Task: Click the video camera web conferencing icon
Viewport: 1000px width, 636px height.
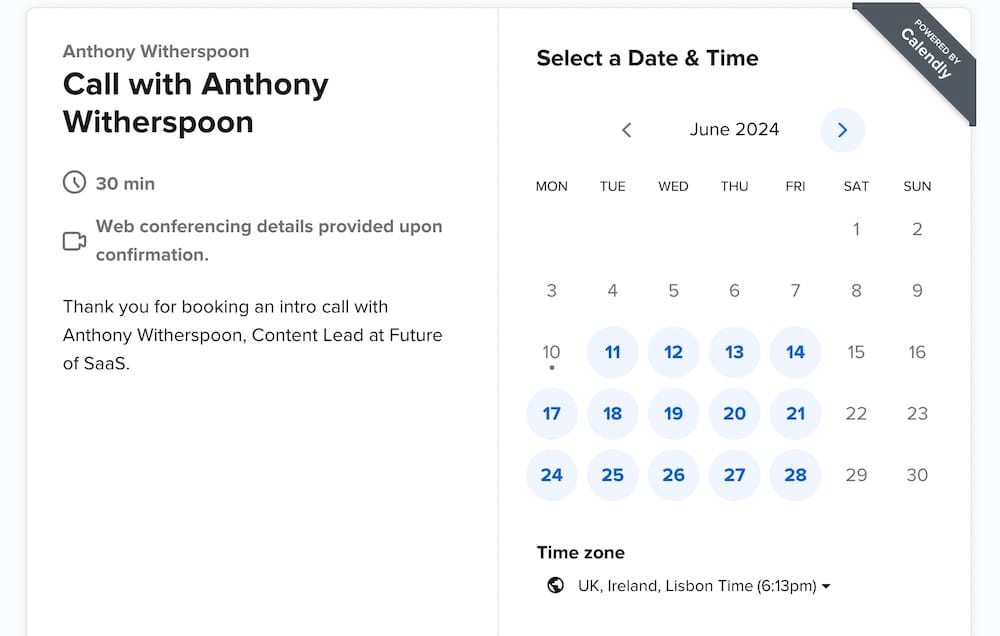Action: click(74, 240)
